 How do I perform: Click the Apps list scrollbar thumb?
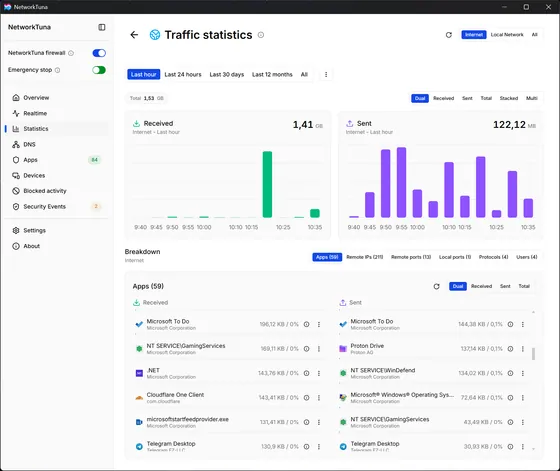(x=533, y=354)
